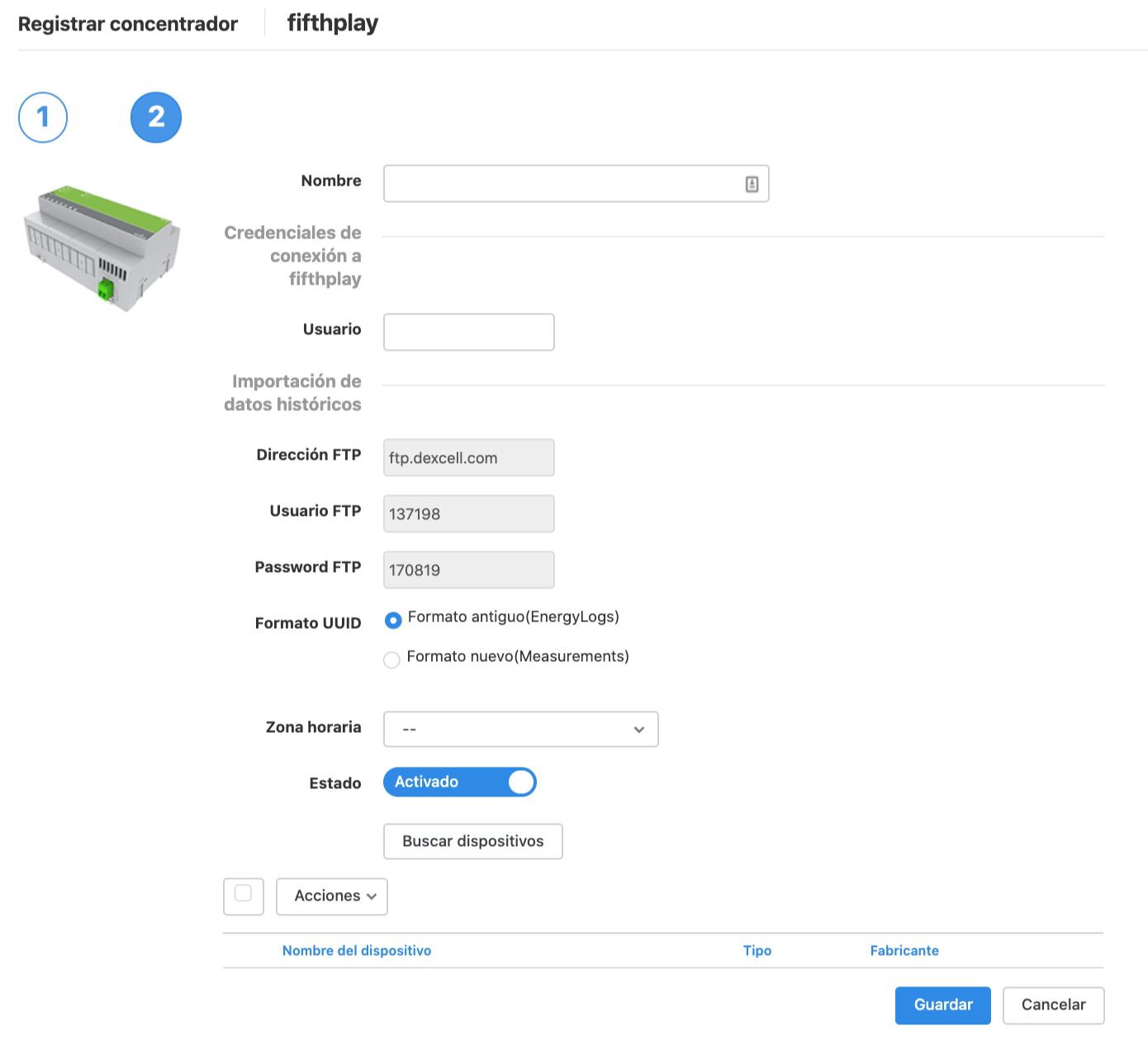The image size is (1148, 1055).
Task: Click the fifthplay title text
Action: coord(333,23)
